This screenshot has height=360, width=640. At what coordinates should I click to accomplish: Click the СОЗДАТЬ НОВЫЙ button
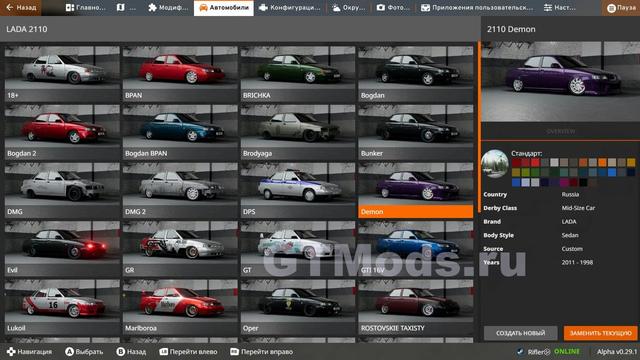pyautogui.click(x=520, y=333)
